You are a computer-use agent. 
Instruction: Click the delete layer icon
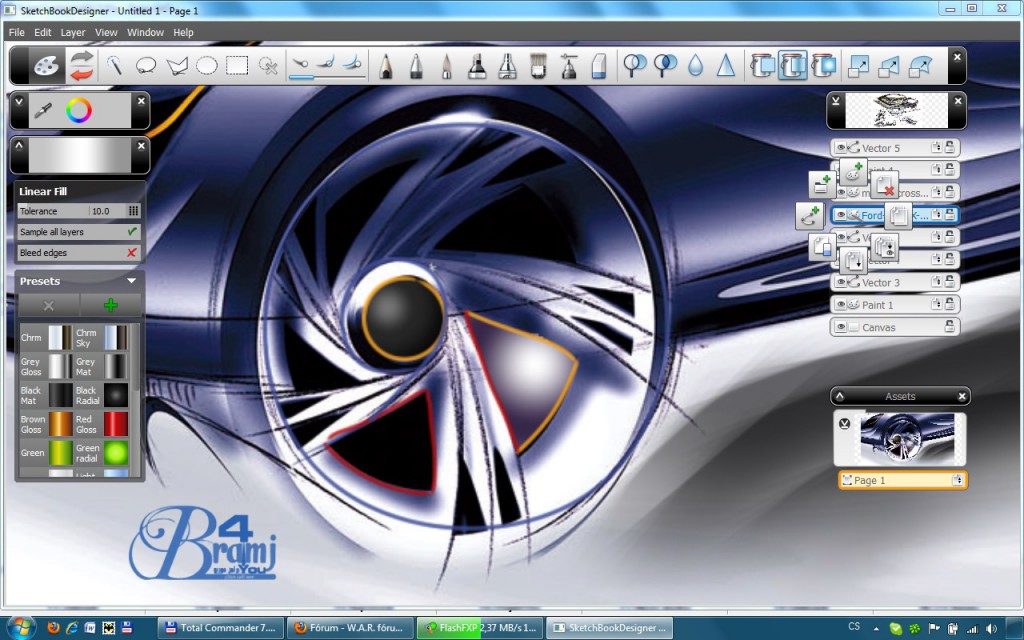[886, 184]
